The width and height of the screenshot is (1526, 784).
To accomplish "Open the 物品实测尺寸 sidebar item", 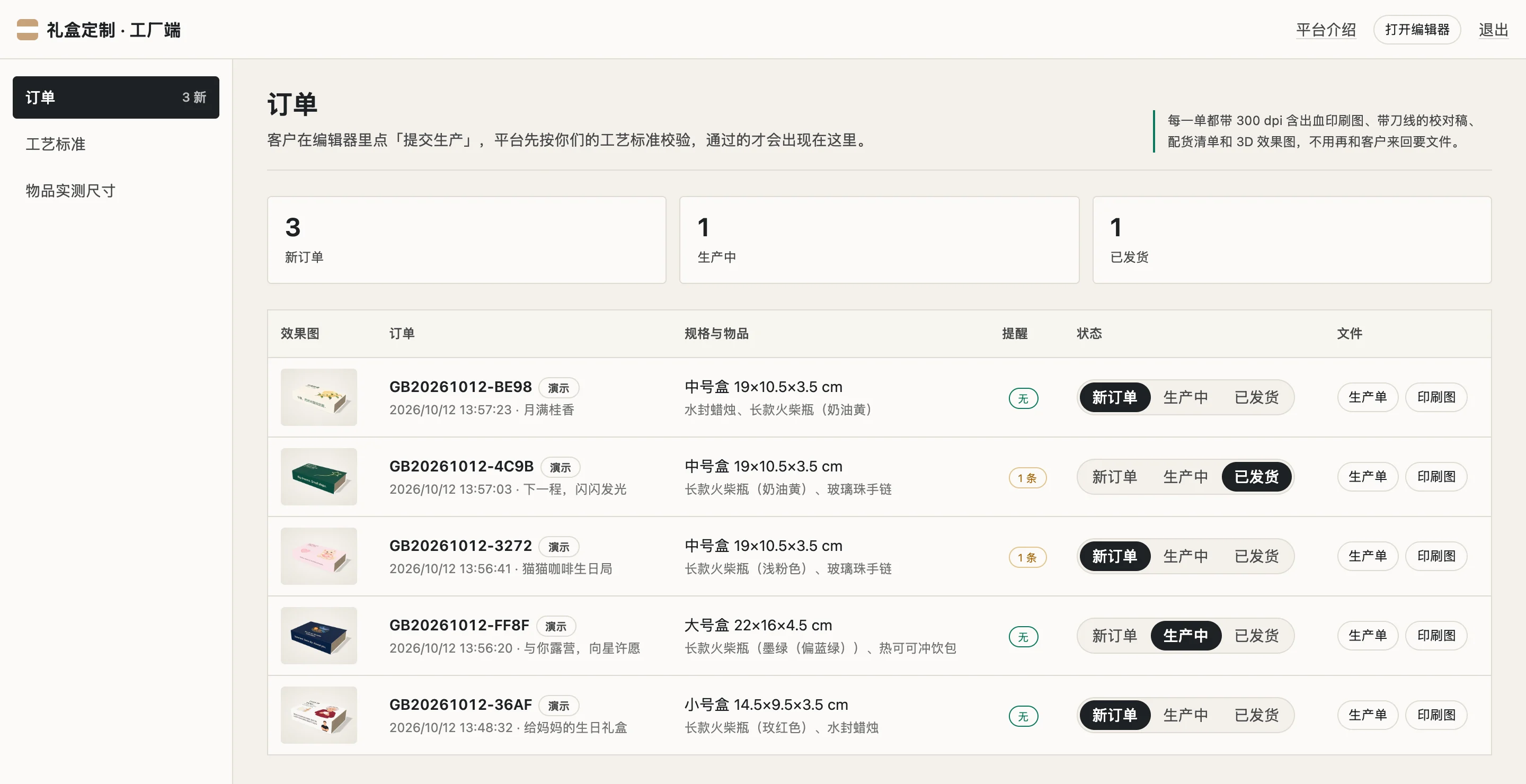I will [x=116, y=191].
